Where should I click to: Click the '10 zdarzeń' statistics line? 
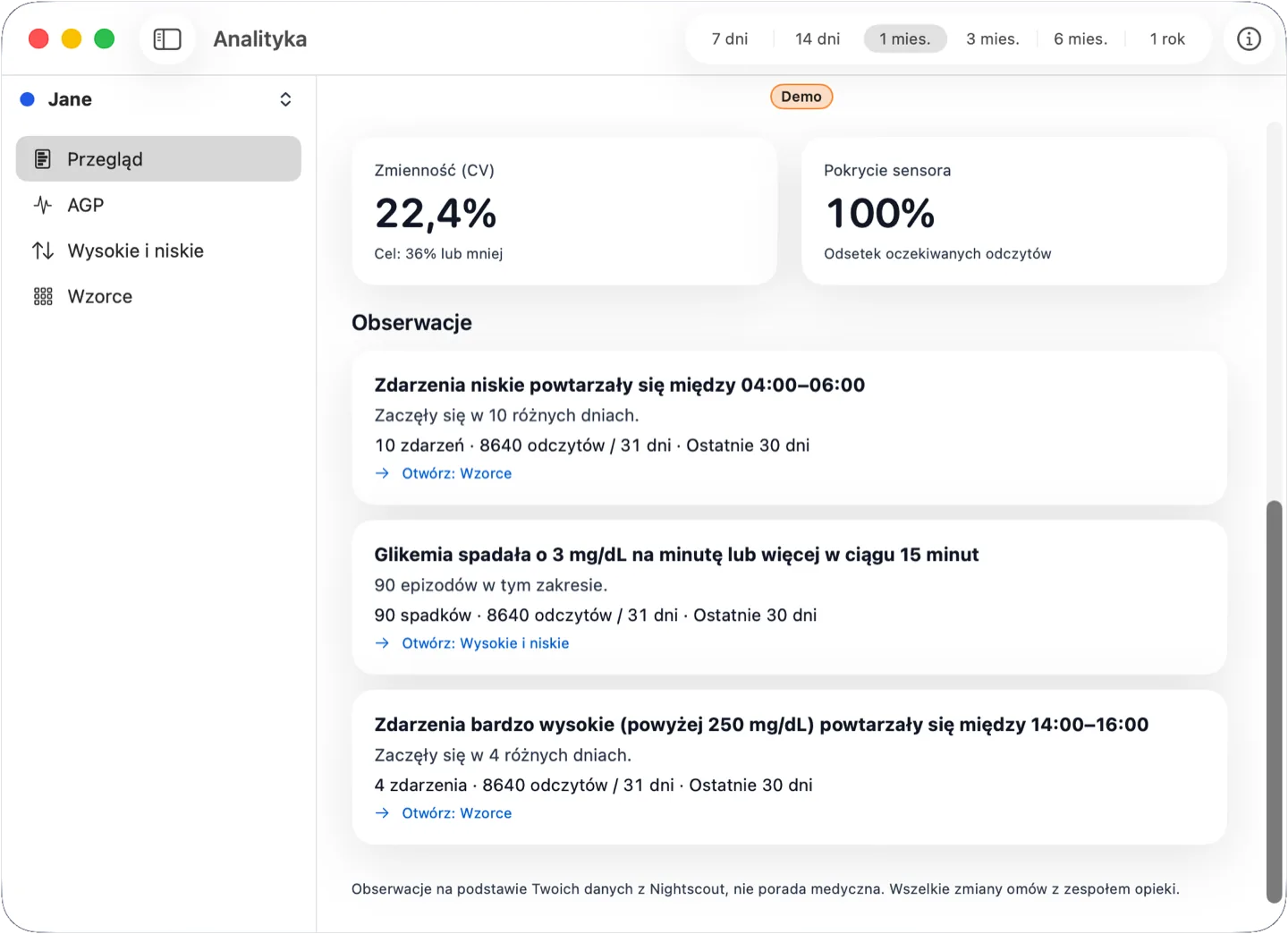click(592, 446)
